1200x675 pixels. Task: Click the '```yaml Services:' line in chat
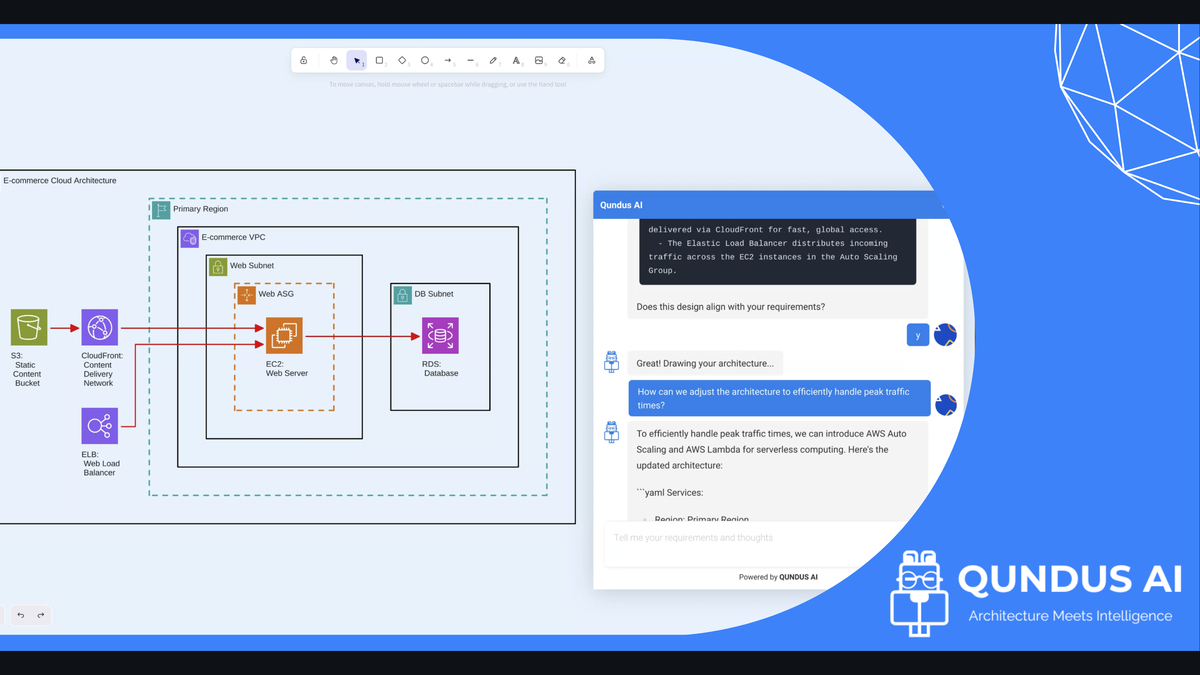coord(670,492)
